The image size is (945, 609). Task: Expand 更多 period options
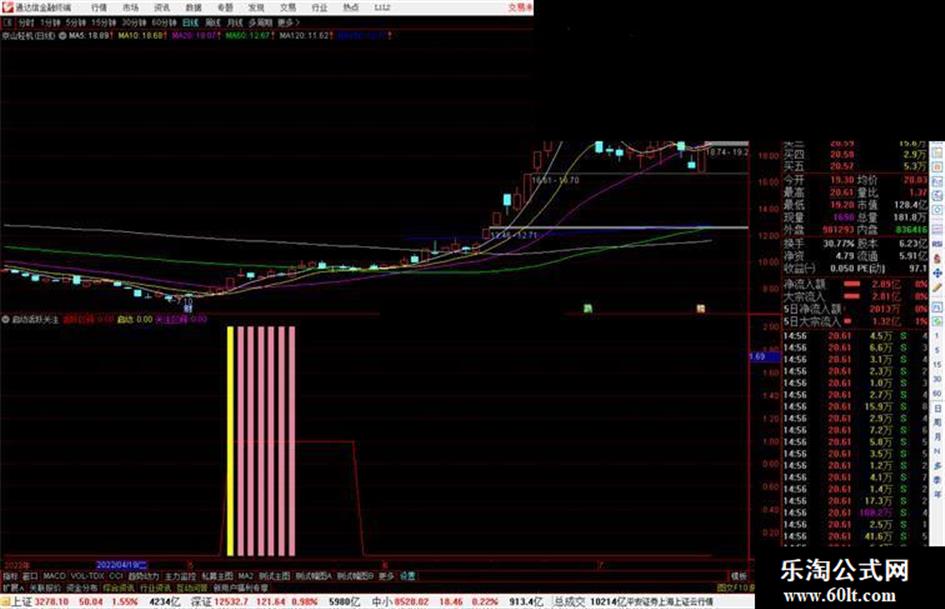[288, 23]
